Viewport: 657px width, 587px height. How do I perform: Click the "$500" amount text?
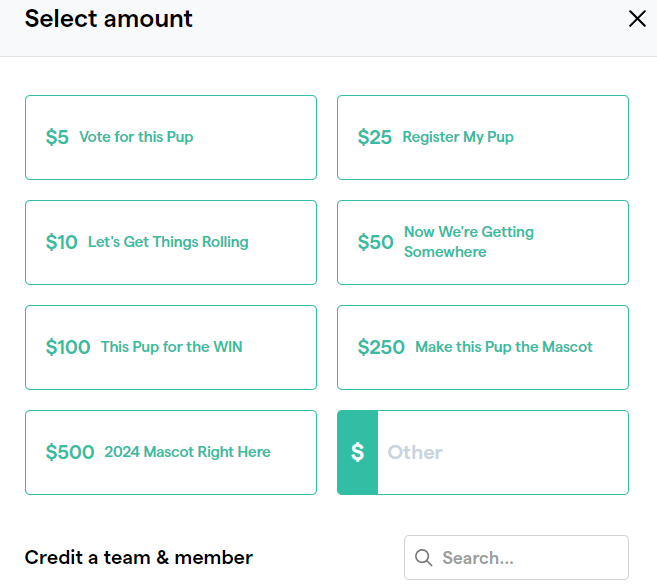pos(70,452)
